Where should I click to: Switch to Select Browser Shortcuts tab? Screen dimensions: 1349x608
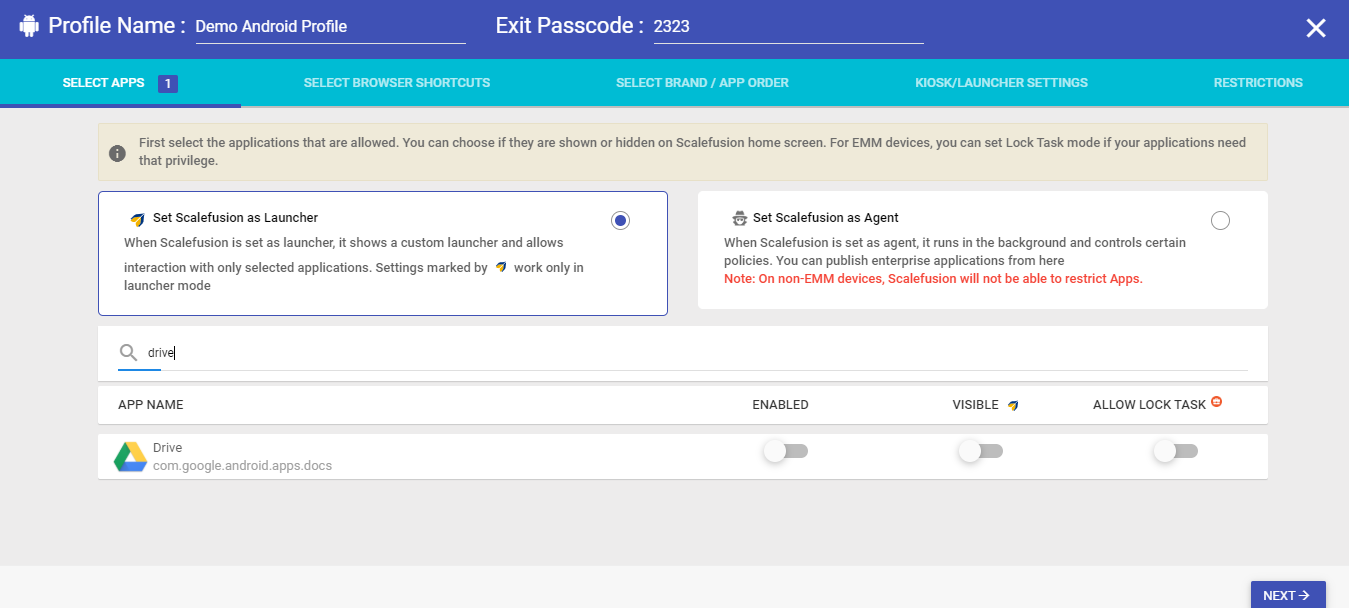click(x=397, y=83)
